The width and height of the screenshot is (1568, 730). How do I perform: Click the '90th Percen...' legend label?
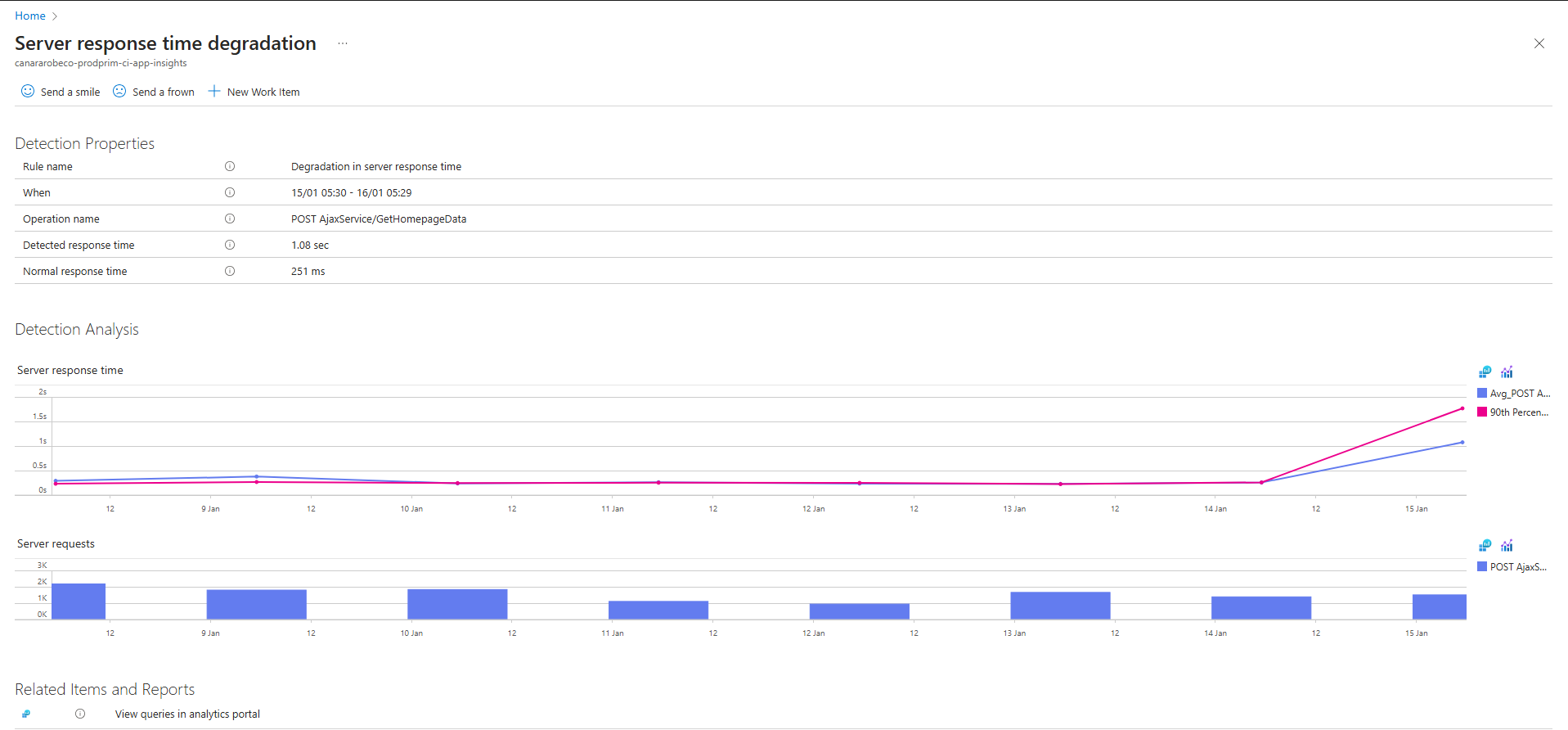pyautogui.click(x=1519, y=412)
